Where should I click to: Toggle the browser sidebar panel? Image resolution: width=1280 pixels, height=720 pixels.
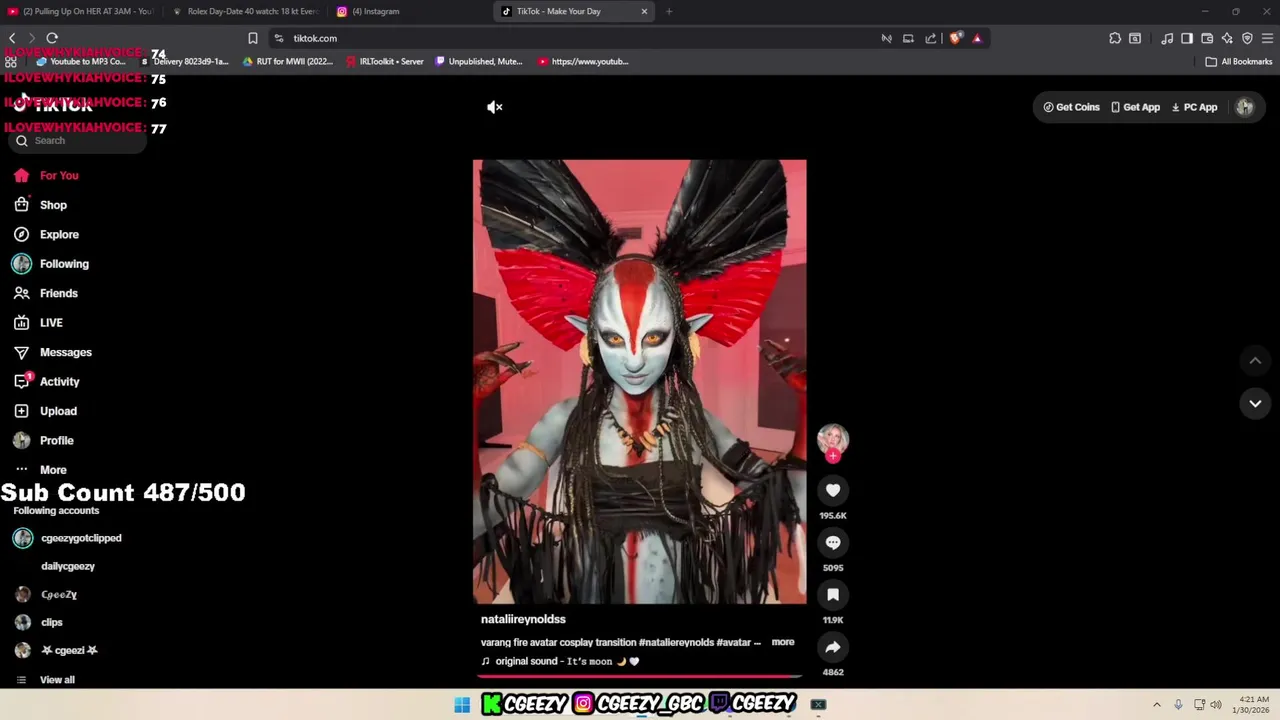(x=1187, y=38)
